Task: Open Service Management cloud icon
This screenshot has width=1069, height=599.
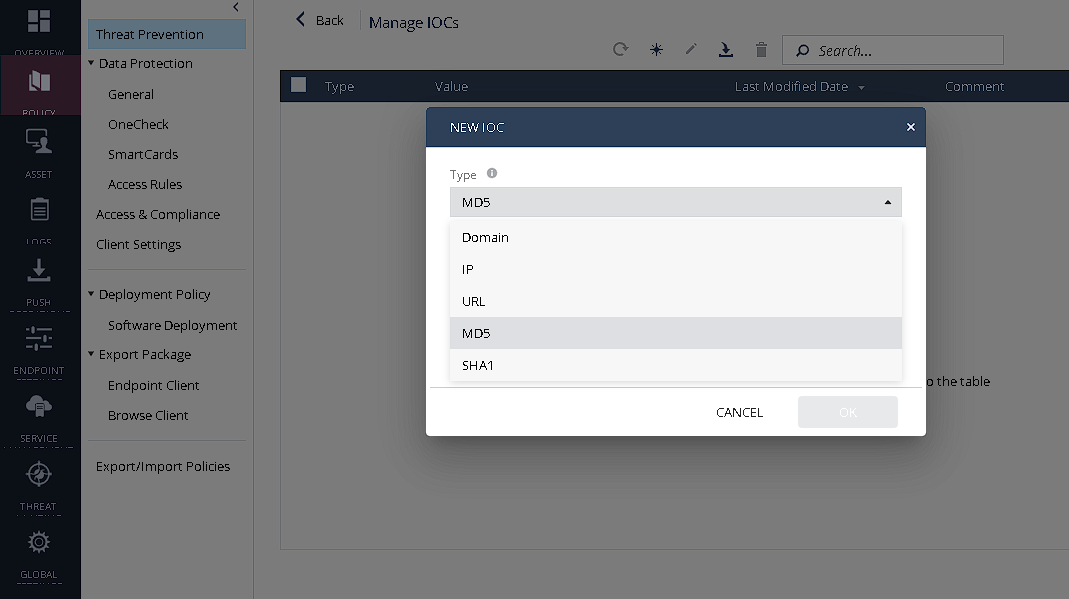Action: (x=39, y=407)
